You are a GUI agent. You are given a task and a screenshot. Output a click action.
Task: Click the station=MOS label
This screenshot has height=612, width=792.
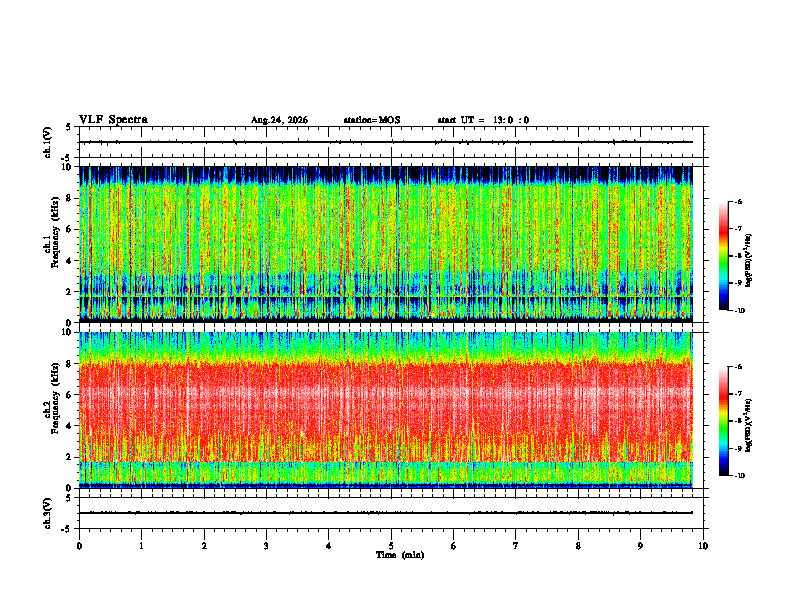(x=372, y=120)
